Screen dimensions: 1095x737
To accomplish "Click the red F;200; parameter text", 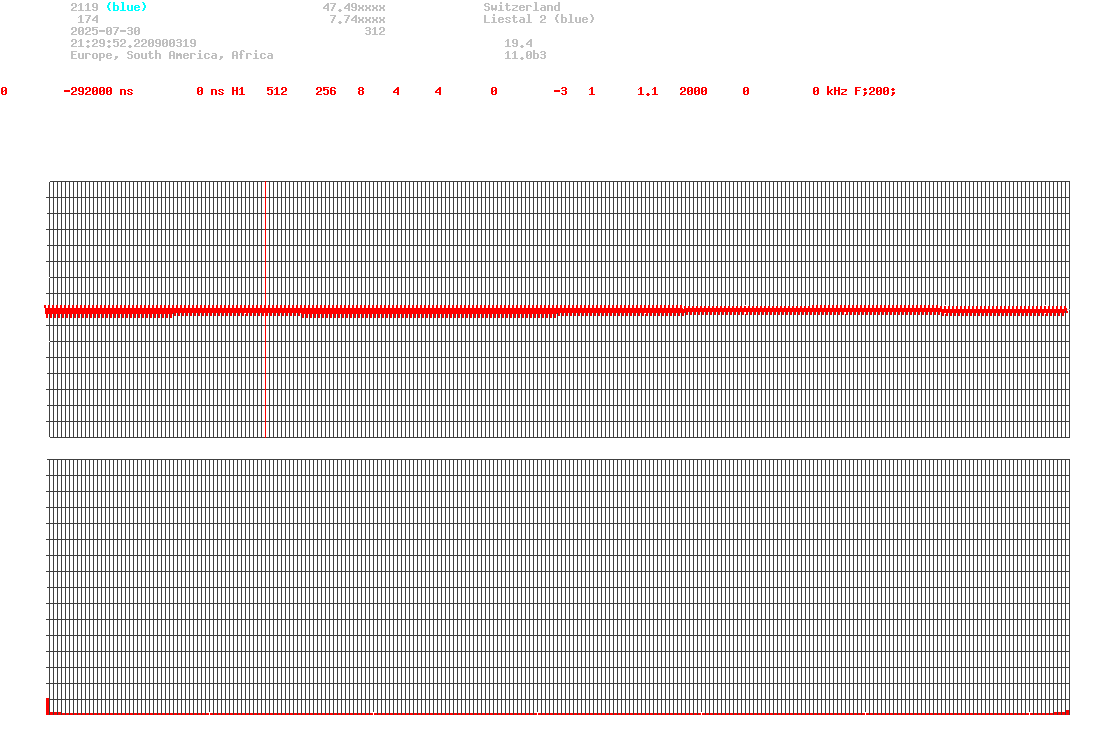I will pyautogui.click(x=875, y=92).
